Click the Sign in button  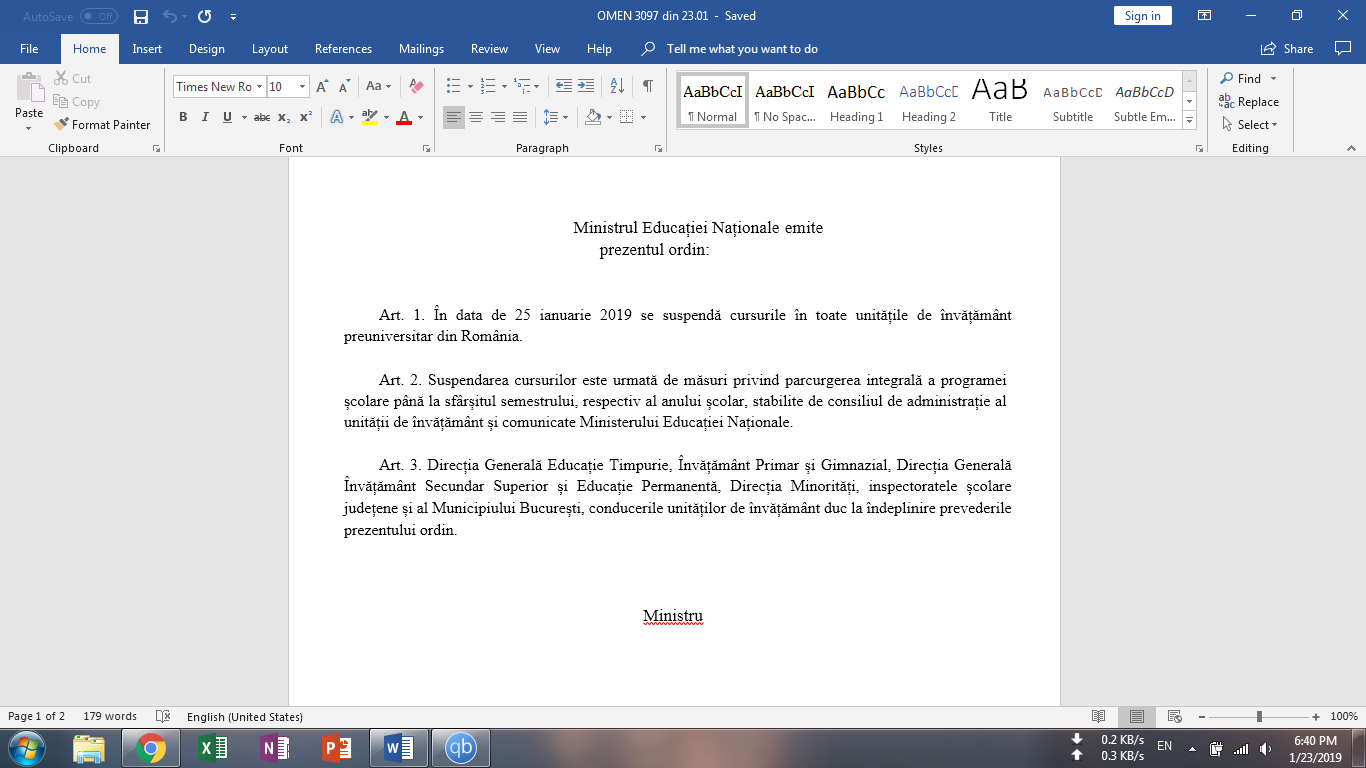pos(1142,16)
